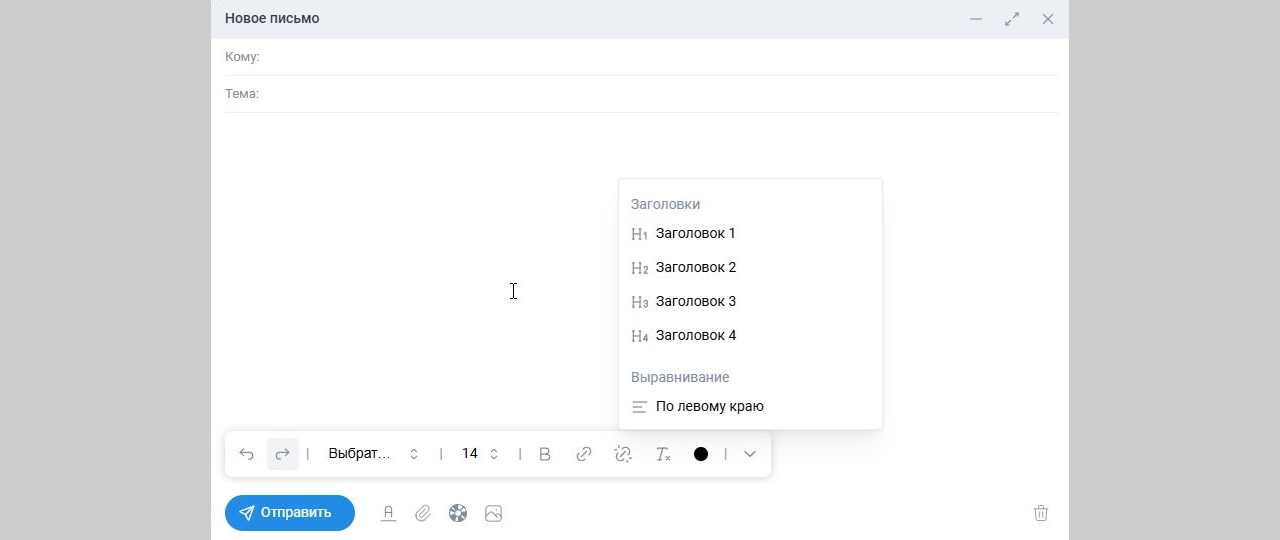1280x540 pixels.
Task: Collapse the extra formatting options chevron
Action: click(x=750, y=454)
